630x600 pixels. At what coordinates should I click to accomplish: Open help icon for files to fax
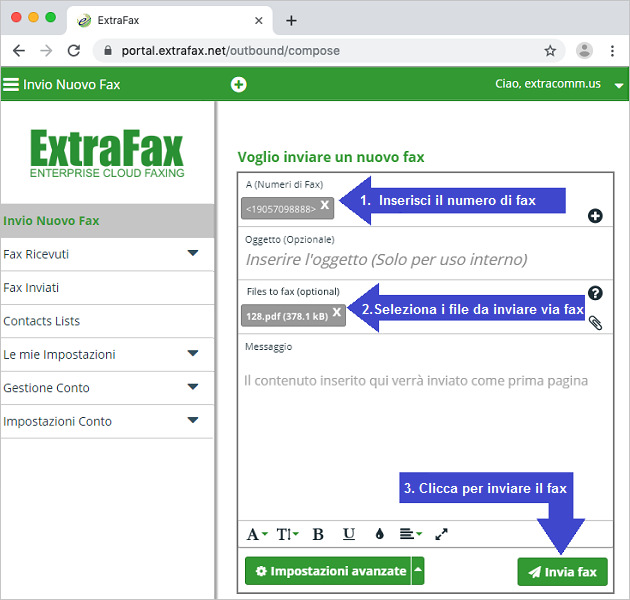(595, 293)
